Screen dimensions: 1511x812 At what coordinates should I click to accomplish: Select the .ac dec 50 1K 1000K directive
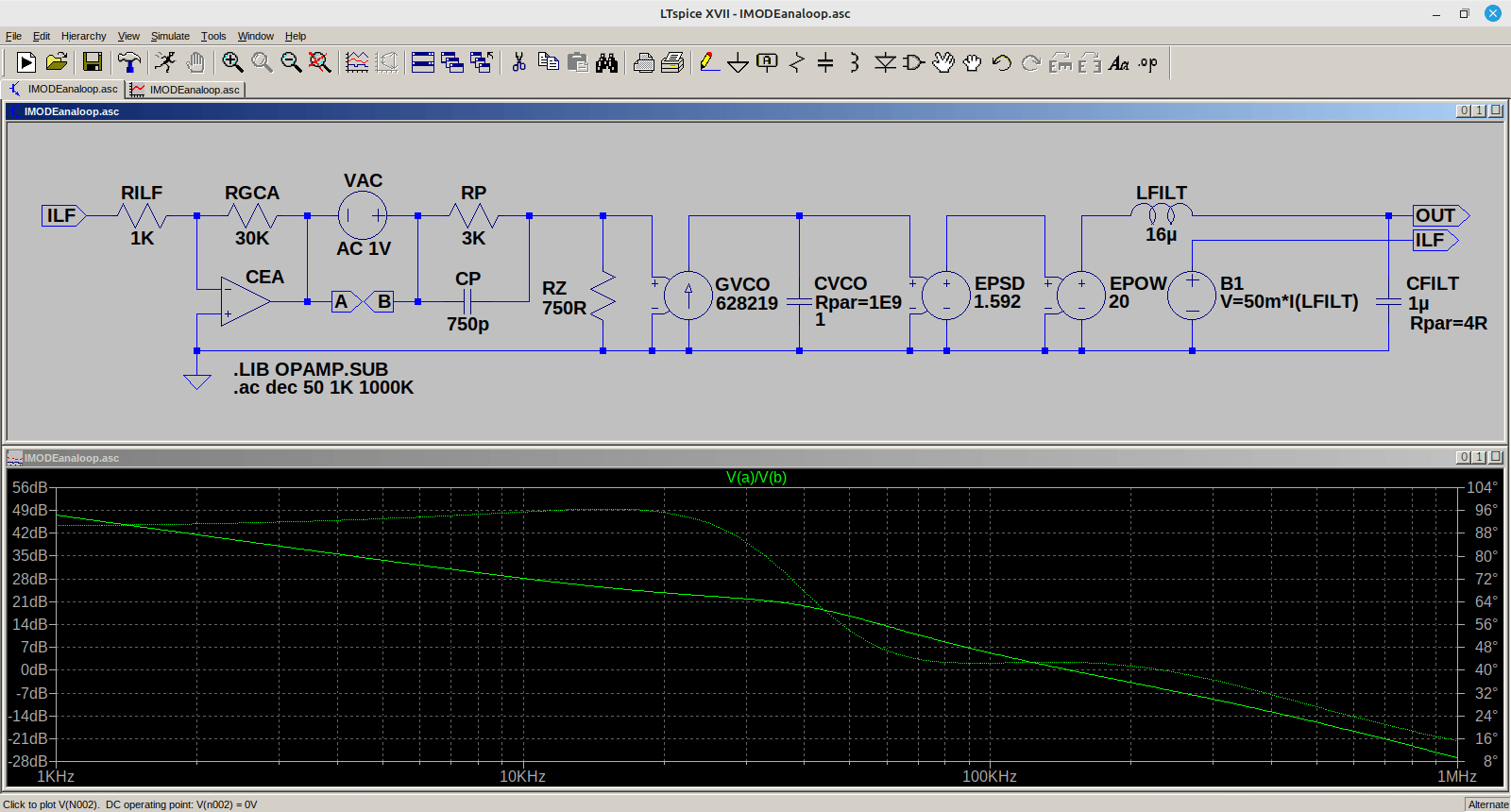324,387
